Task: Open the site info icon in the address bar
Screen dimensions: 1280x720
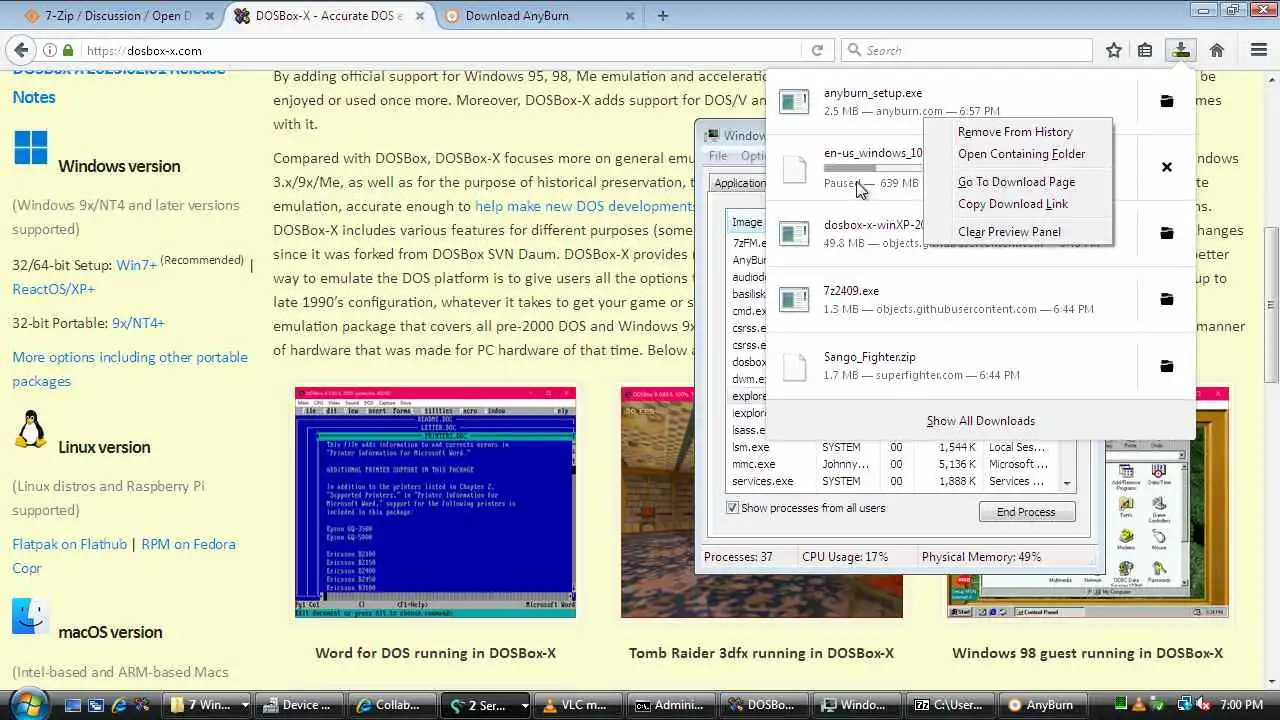Action: pos(49,50)
